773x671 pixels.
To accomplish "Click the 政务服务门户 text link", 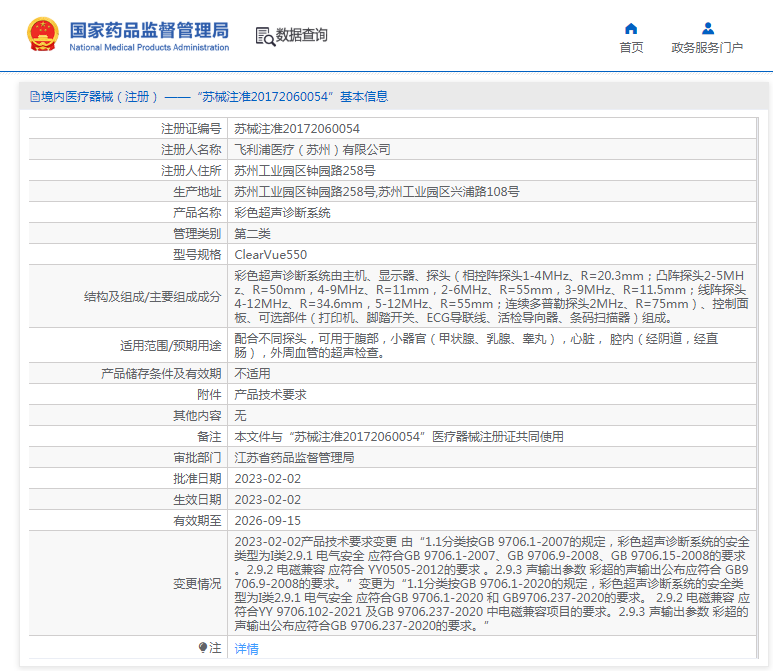I will [x=707, y=48].
